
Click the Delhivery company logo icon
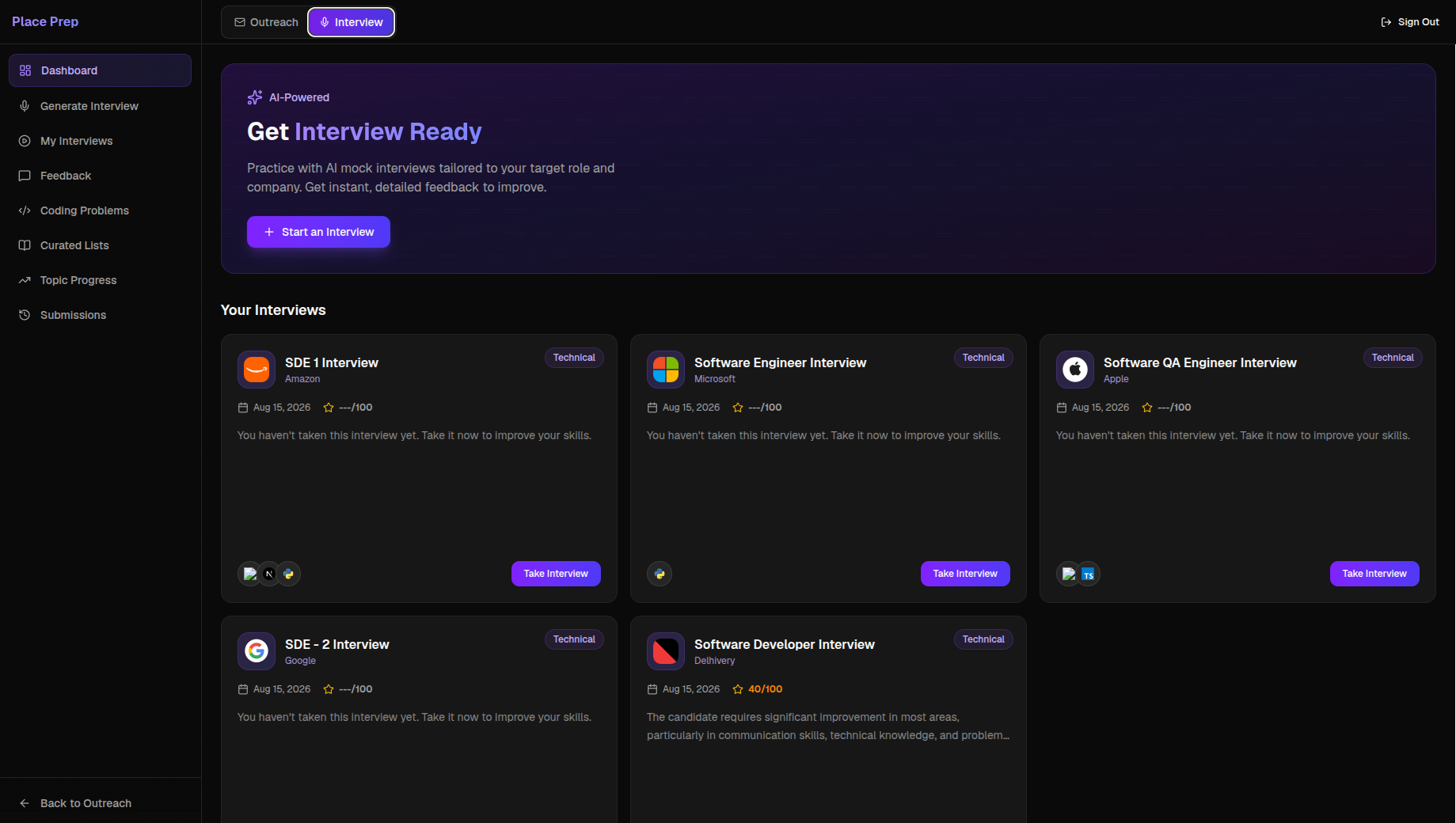point(666,651)
